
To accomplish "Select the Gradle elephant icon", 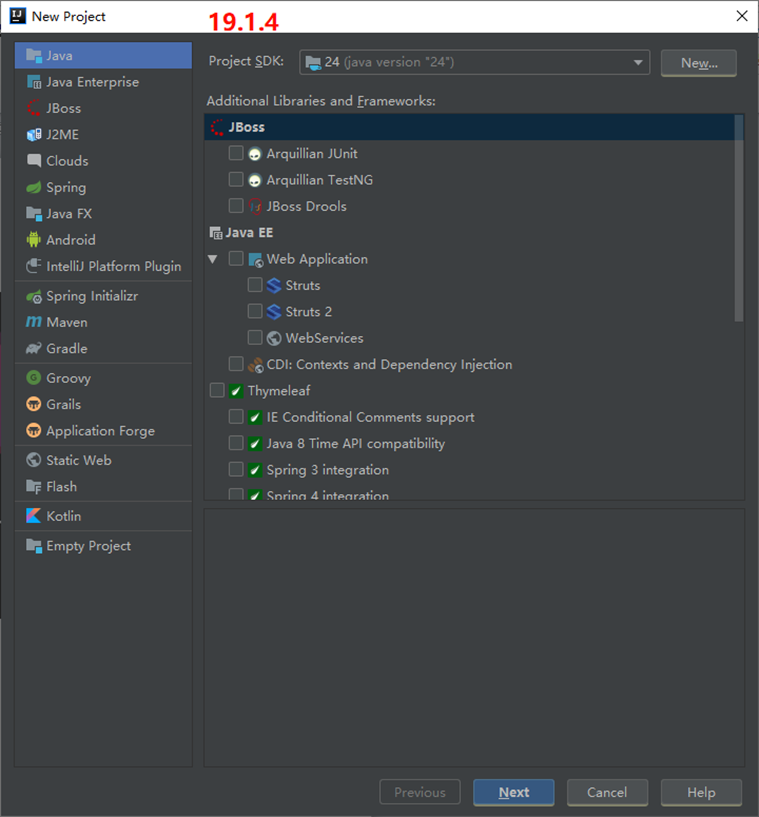I will (x=34, y=349).
